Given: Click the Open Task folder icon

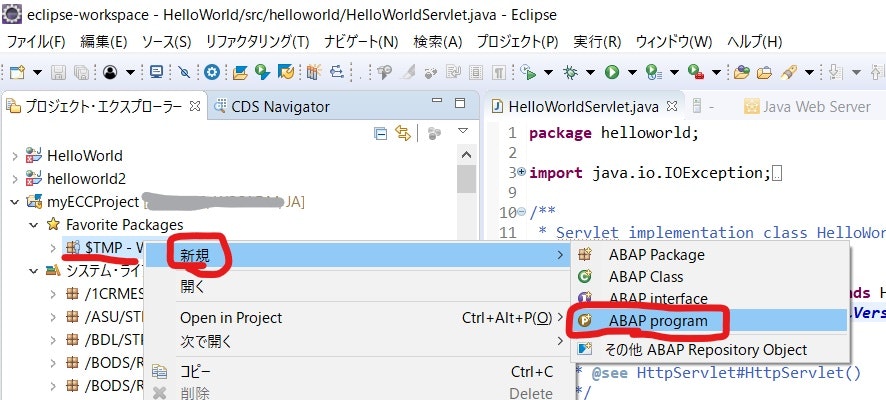Looking at the screenshot, I should [x=764, y=72].
